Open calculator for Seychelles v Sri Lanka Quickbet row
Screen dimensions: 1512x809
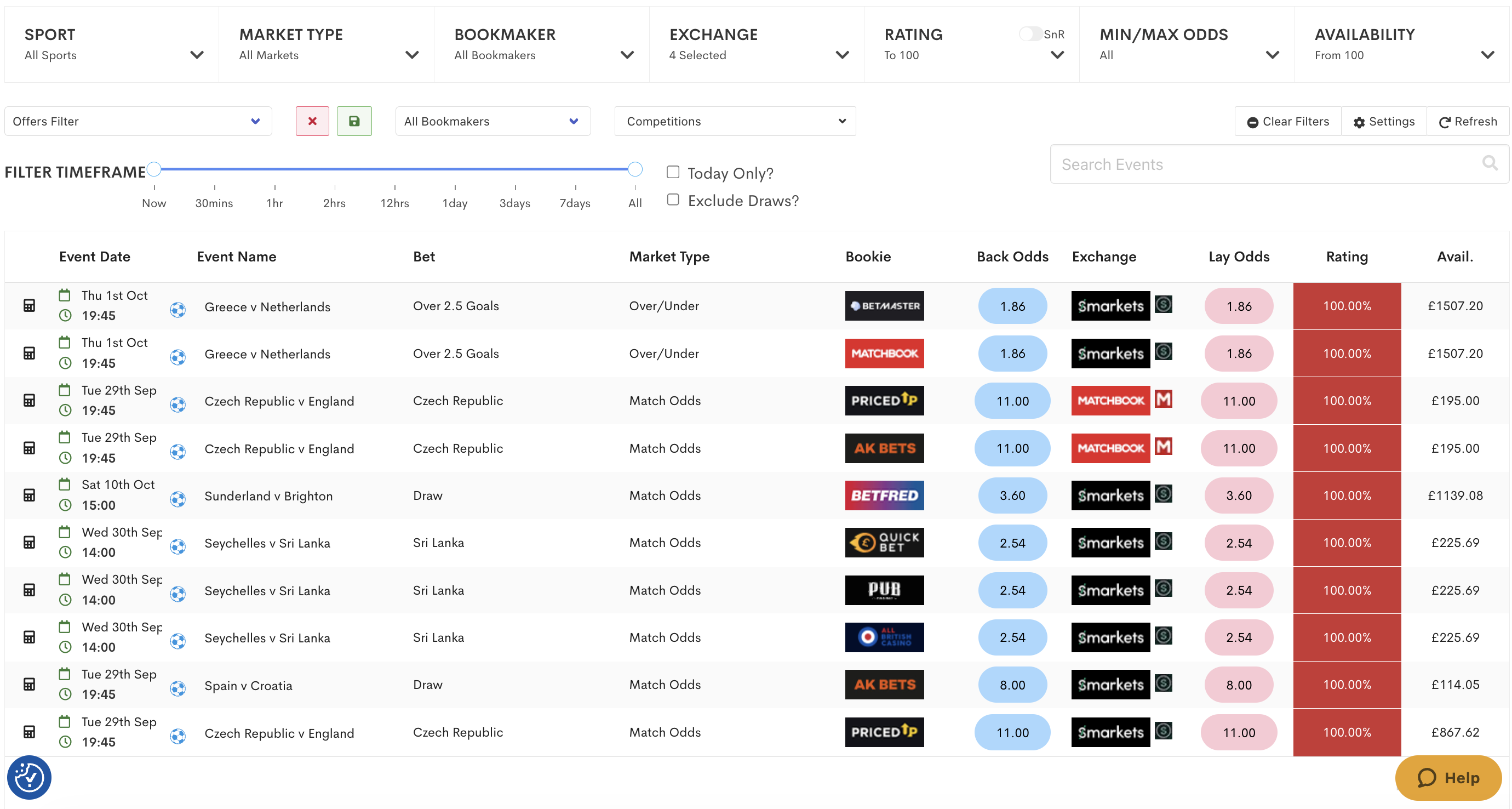(x=30, y=542)
